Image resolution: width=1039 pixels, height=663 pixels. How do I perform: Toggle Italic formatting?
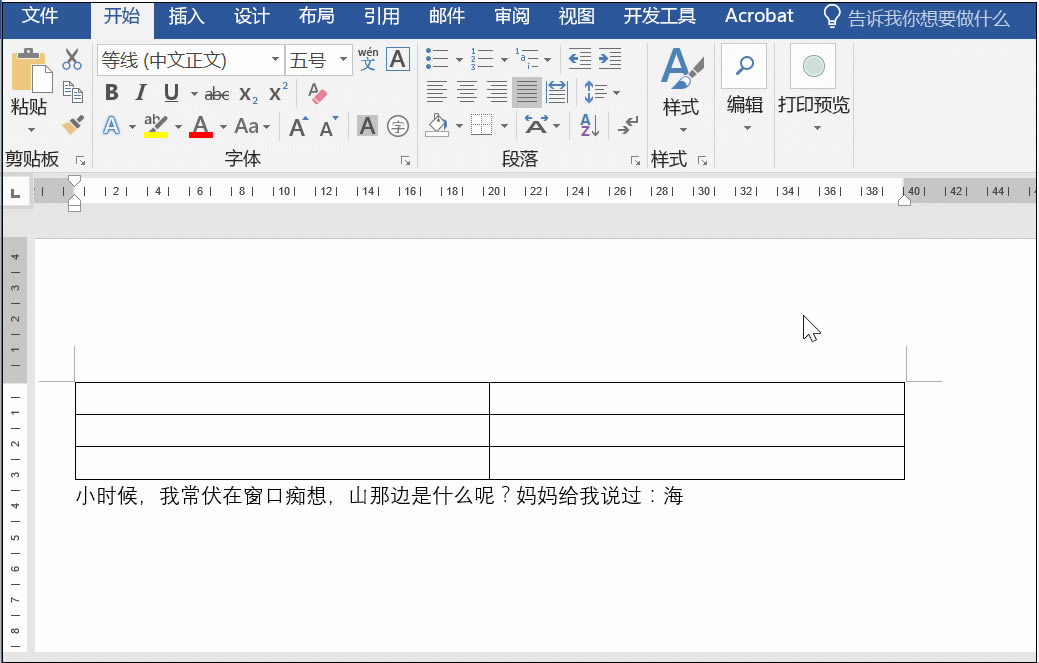click(x=141, y=94)
